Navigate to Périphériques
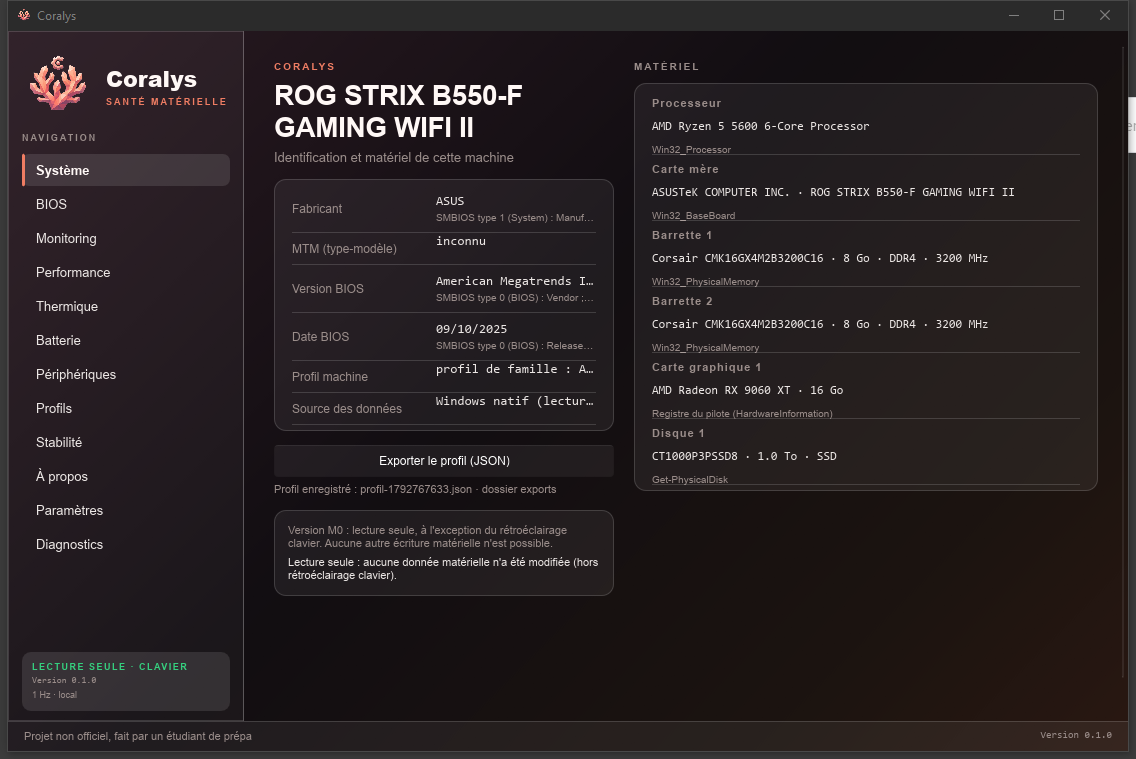 click(126, 374)
